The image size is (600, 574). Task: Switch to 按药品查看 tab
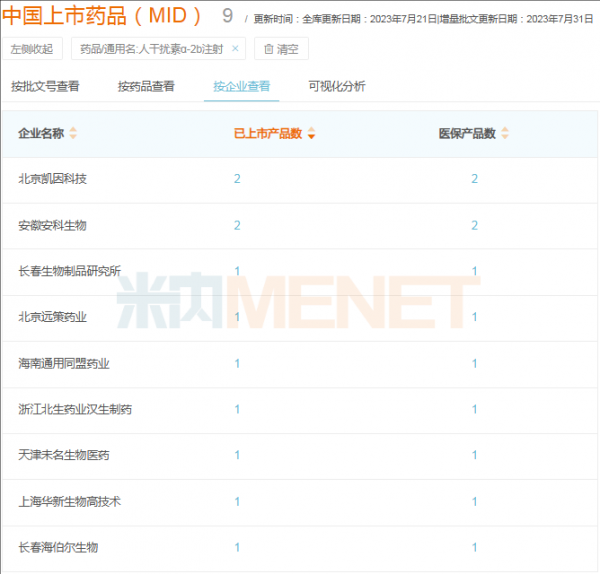click(146, 86)
